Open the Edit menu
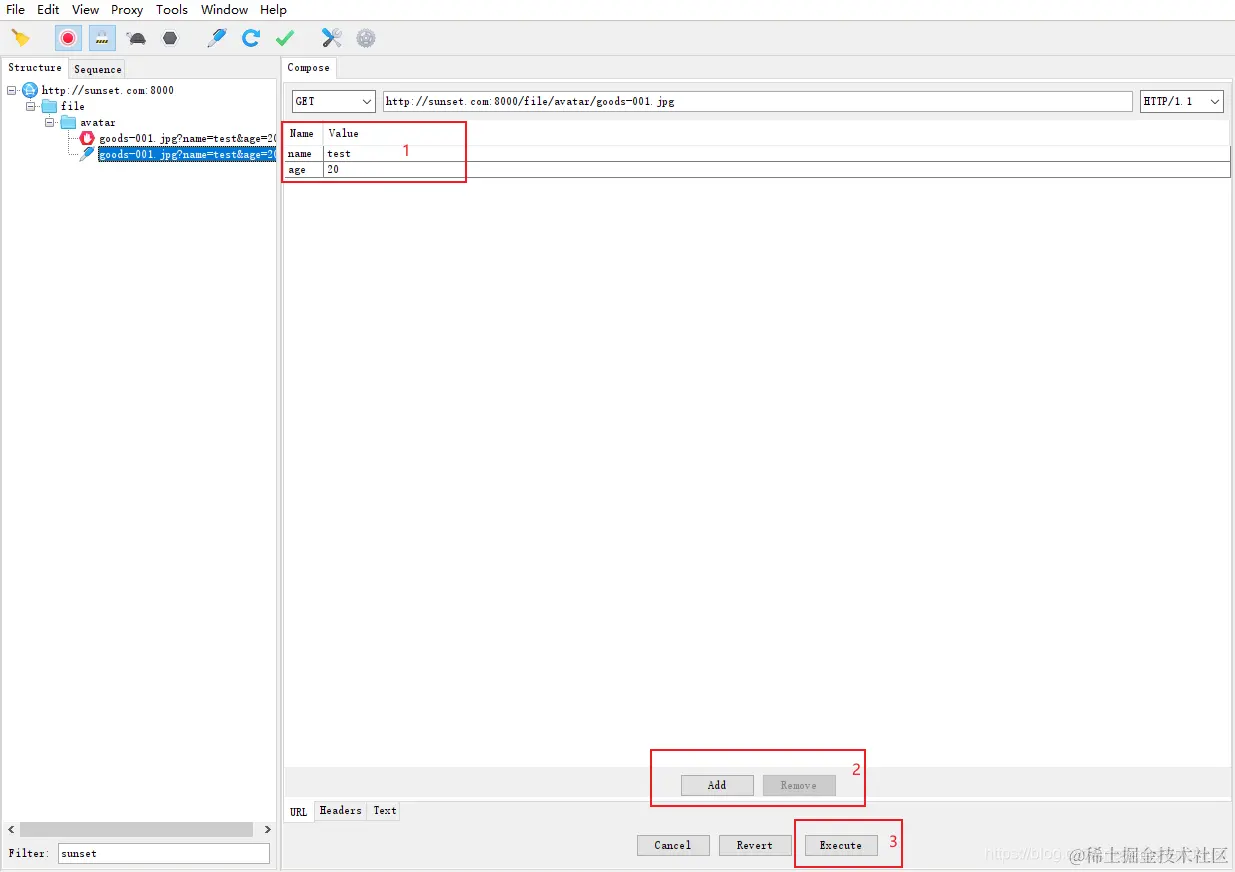1235x872 pixels. [48, 9]
